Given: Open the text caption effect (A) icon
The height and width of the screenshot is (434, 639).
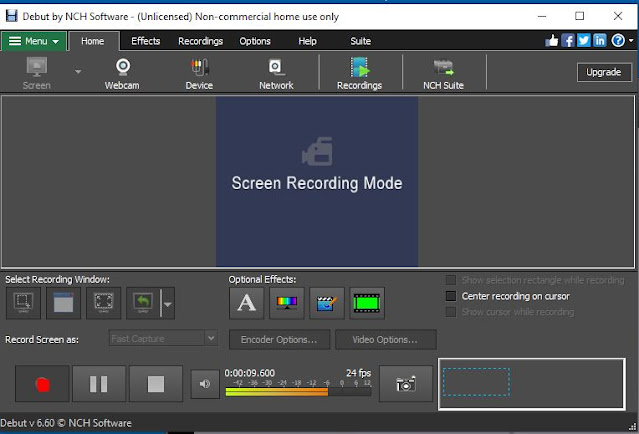Looking at the screenshot, I should pos(247,303).
